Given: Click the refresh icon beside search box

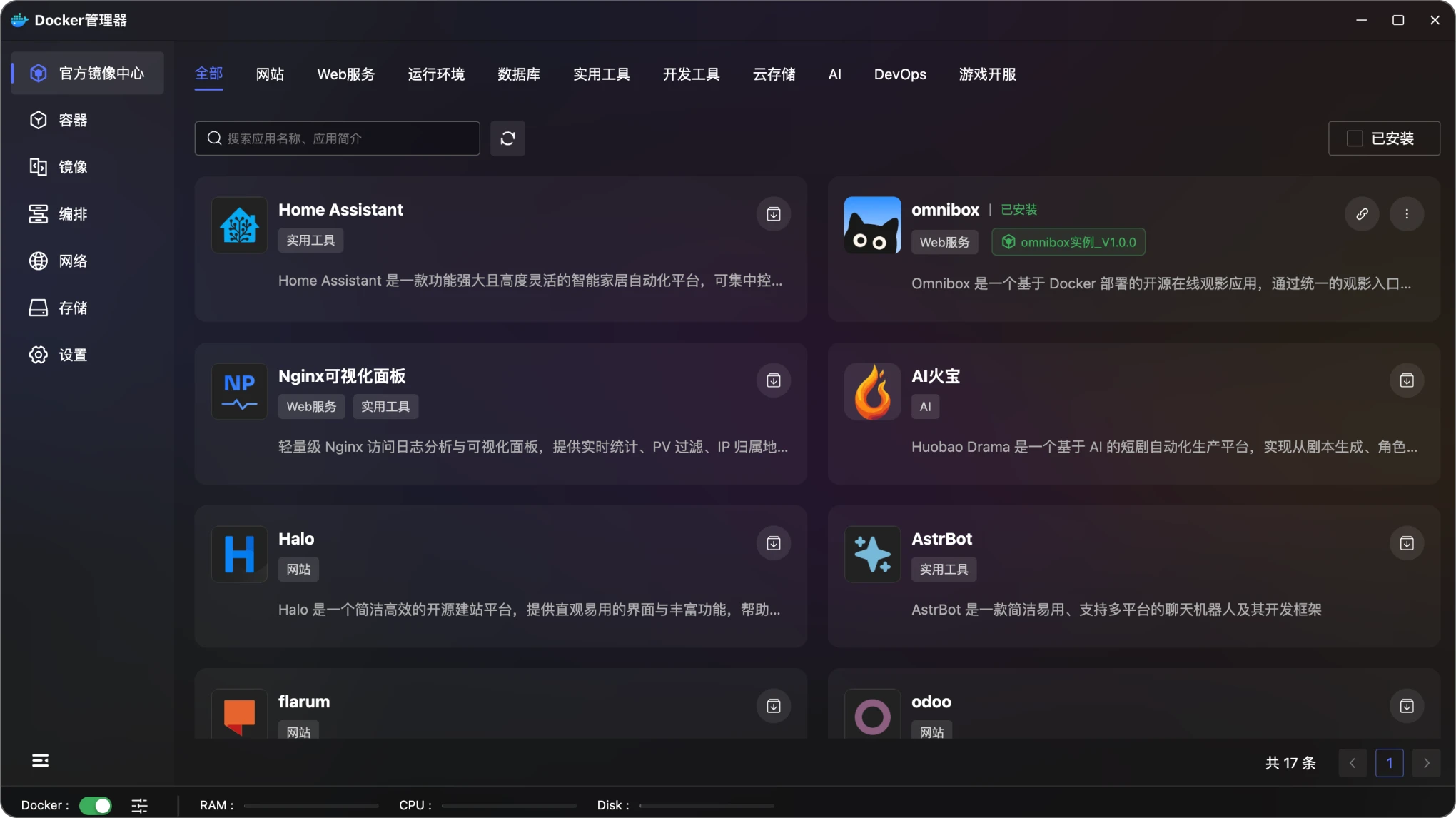Looking at the screenshot, I should click(x=507, y=138).
